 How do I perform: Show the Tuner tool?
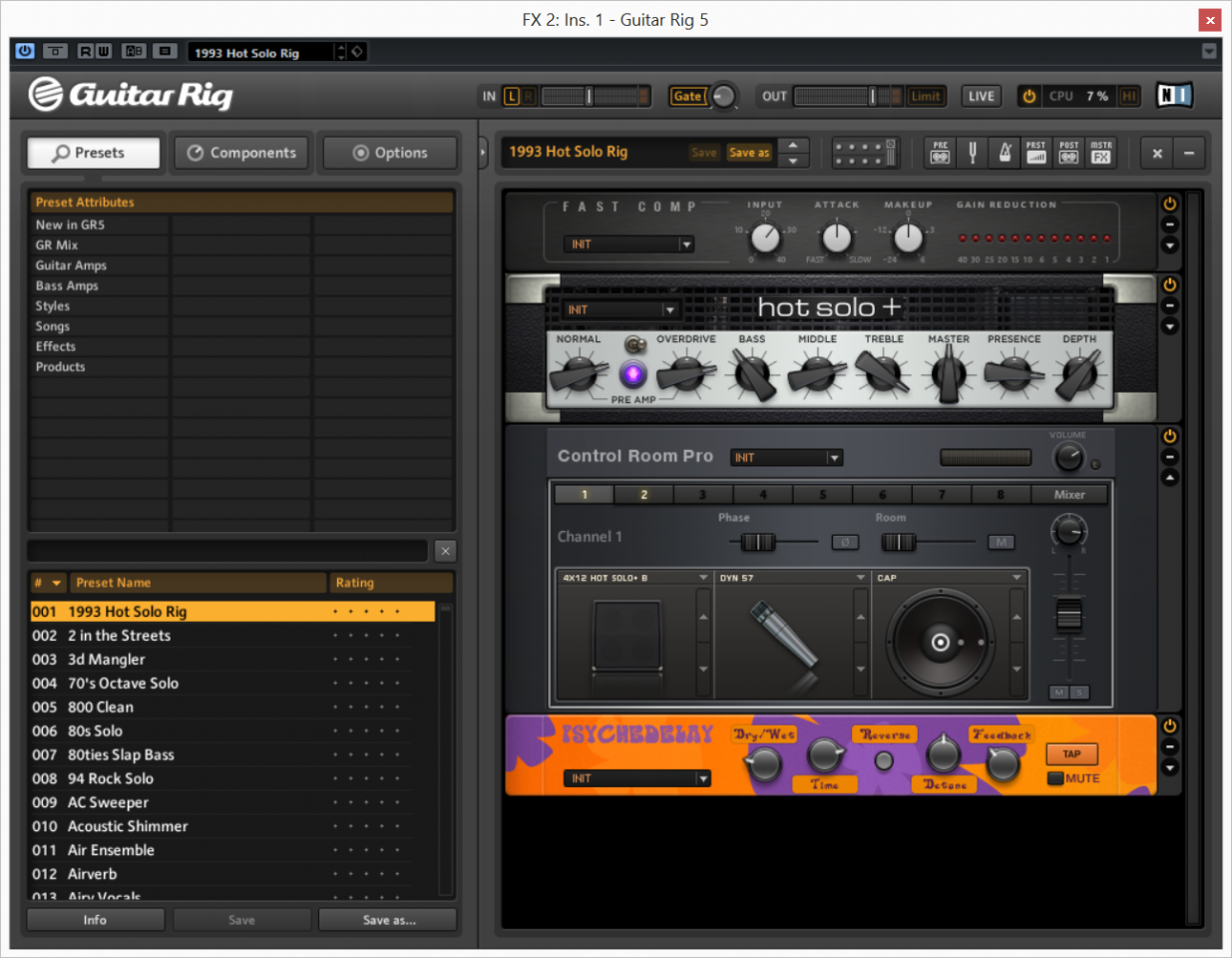pyautogui.click(x=972, y=152)
